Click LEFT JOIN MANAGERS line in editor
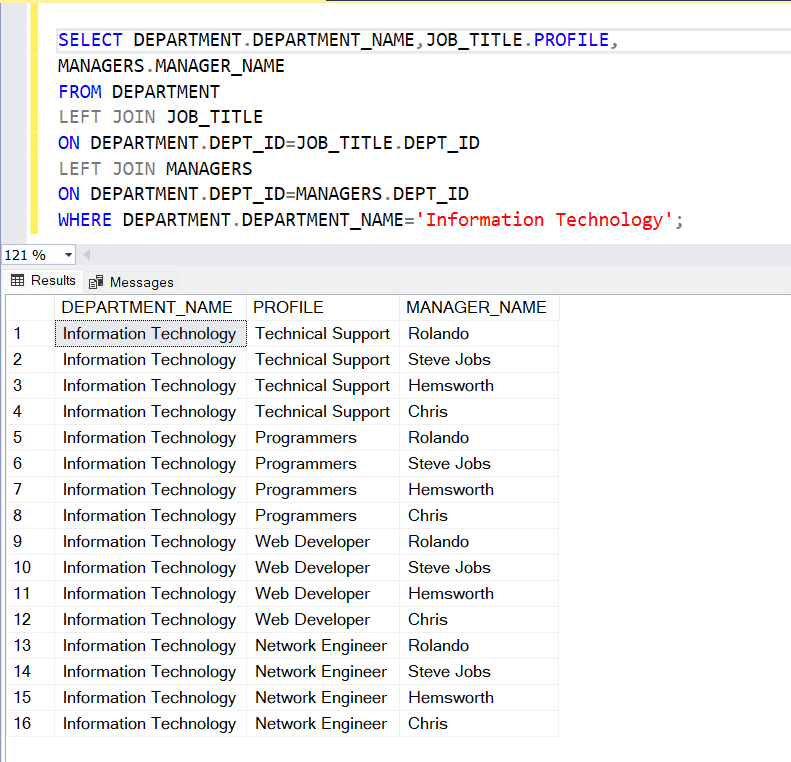The image size is (791, 762). pos(155,168)
